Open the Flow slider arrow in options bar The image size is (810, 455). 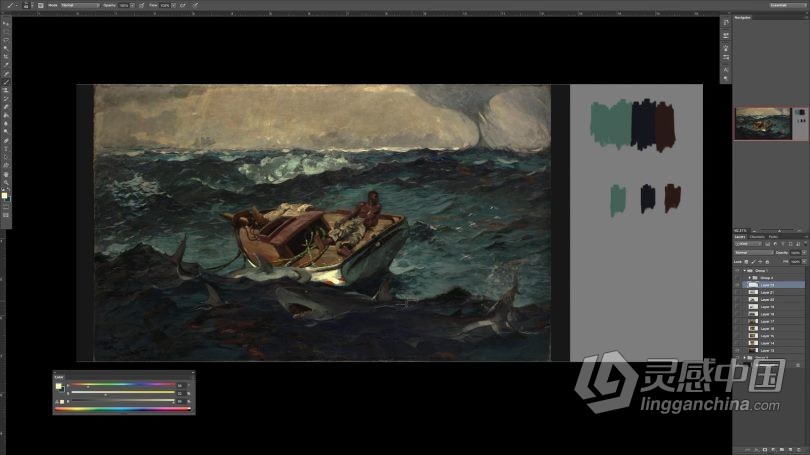click(174, 5)
